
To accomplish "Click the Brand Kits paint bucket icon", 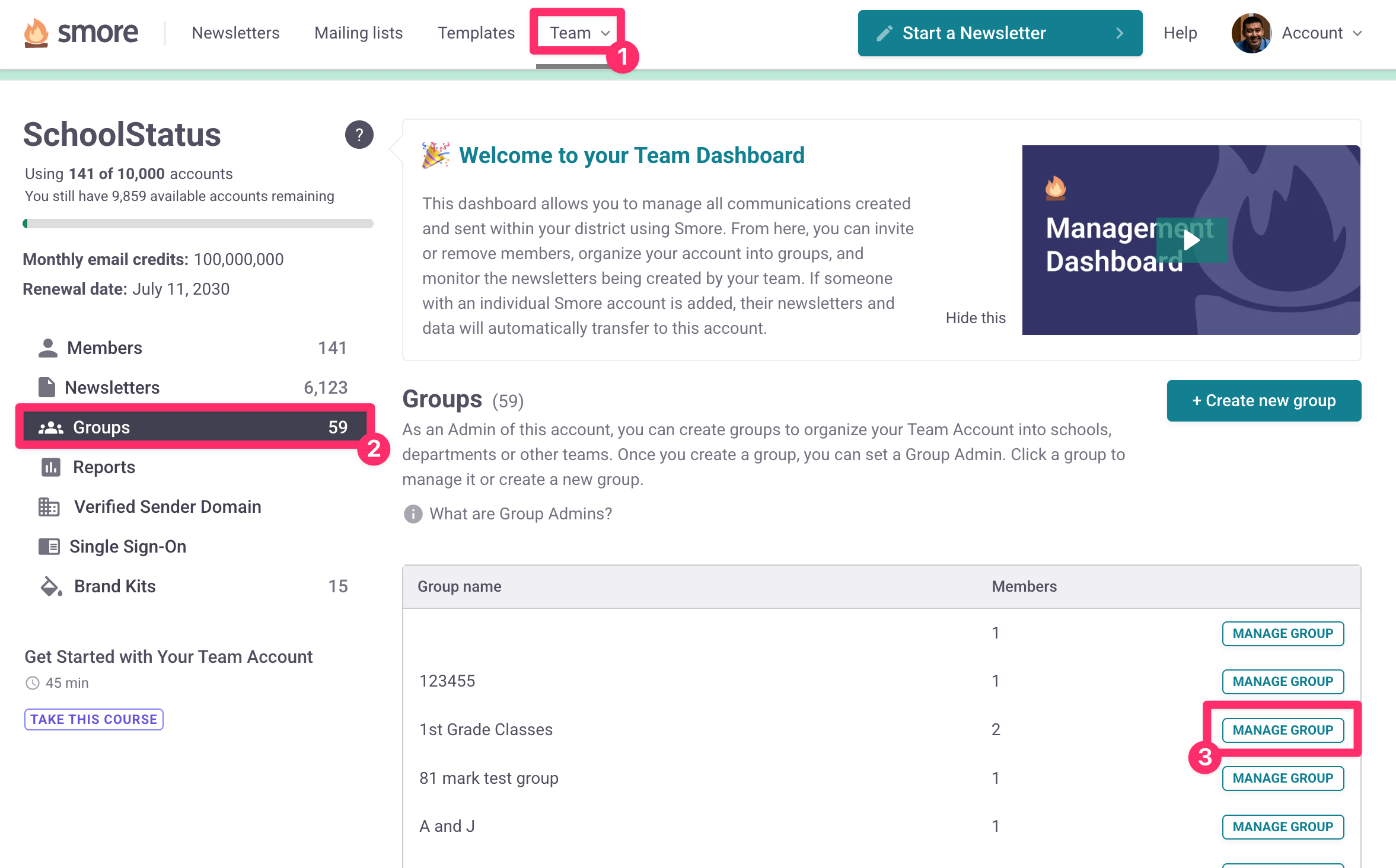I will coord(51,586).
